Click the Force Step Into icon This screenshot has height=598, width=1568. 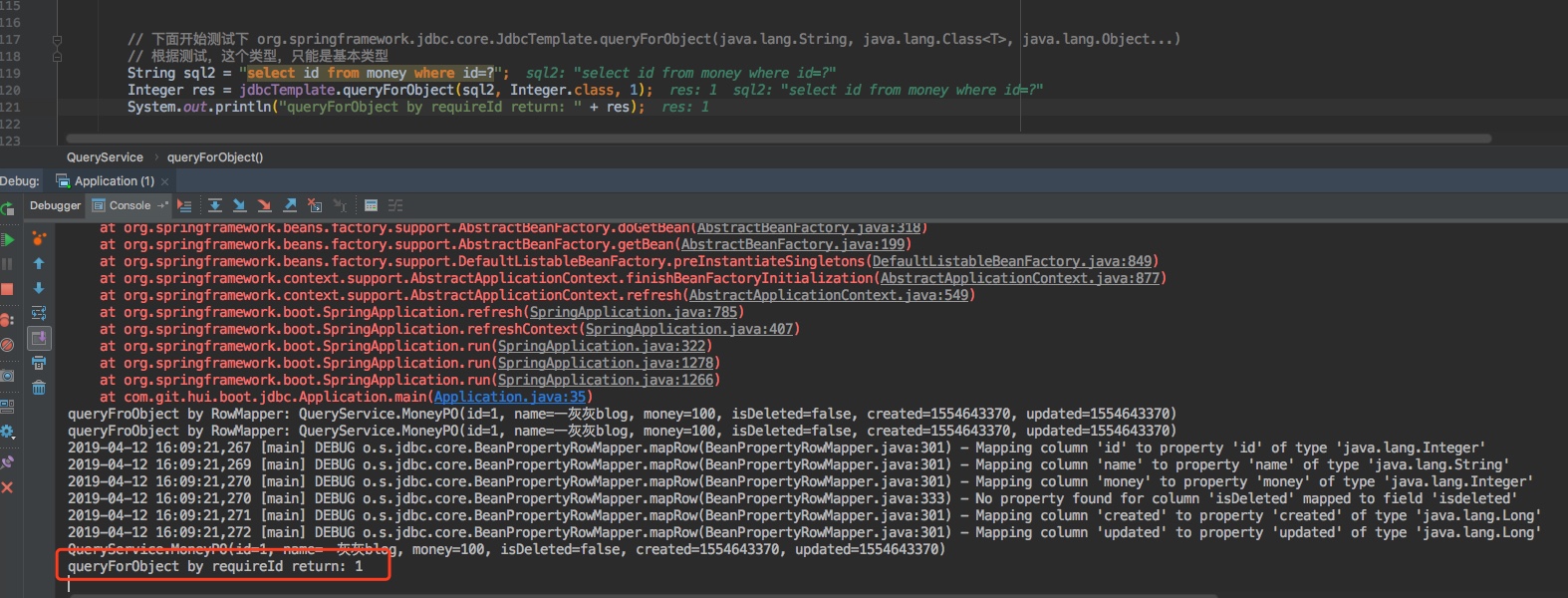coord(265,205)
